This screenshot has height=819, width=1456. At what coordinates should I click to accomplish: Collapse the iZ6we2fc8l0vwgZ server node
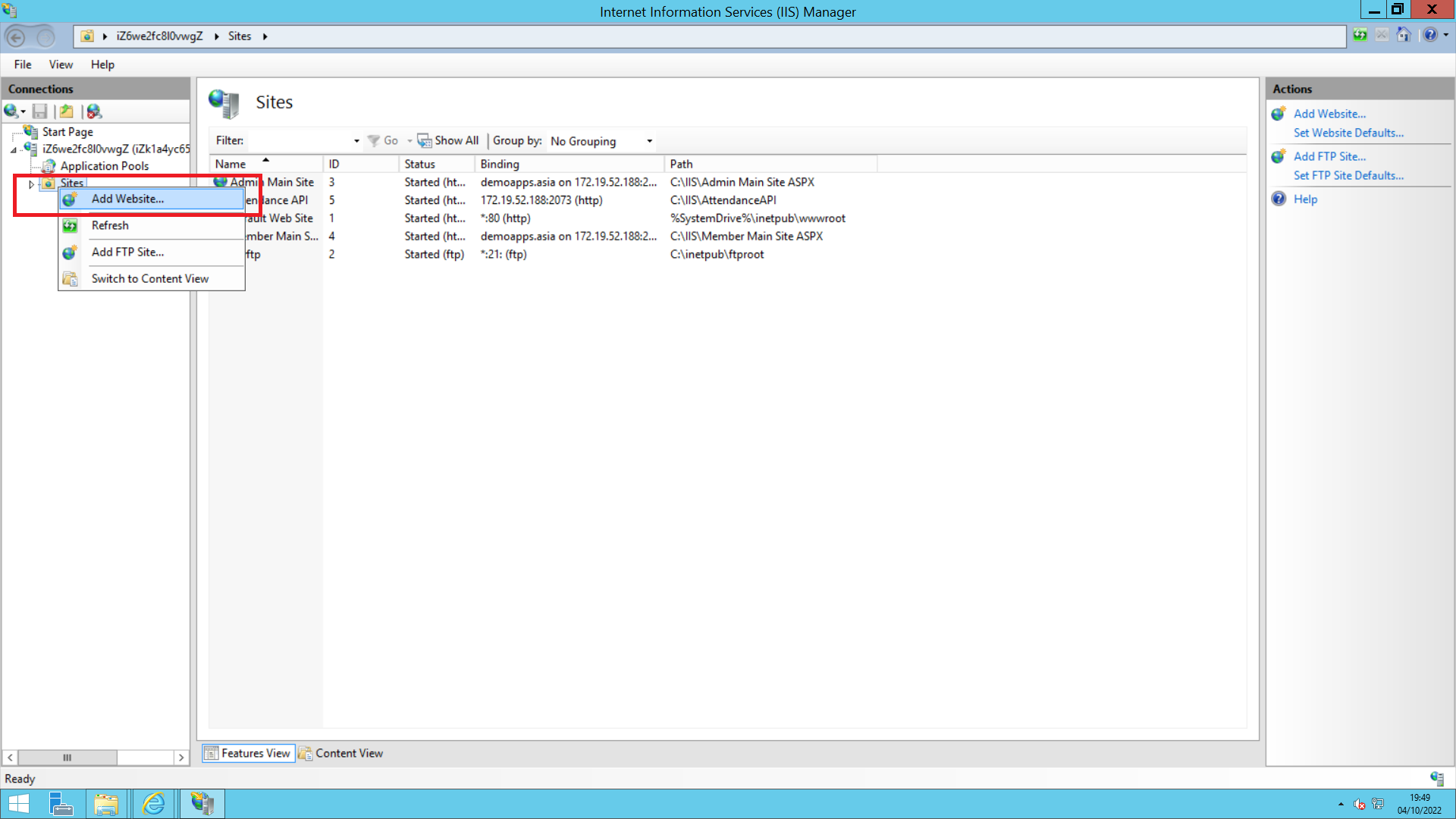pyautogui.click(x=14, y=149)
